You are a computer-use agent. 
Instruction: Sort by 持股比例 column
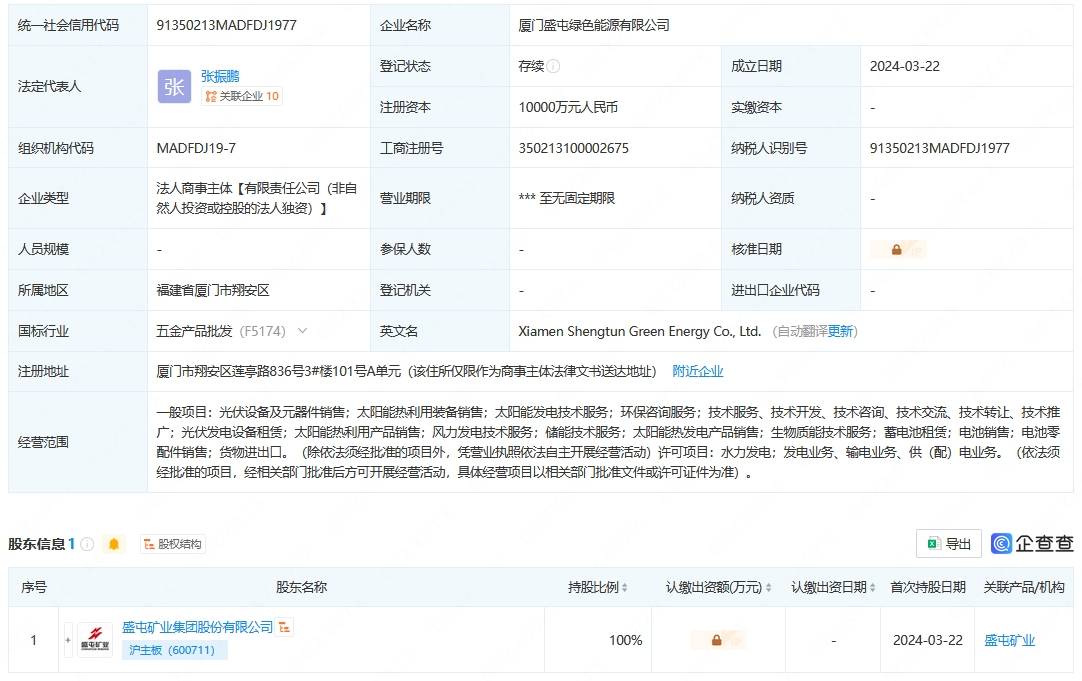tap(626, 588)
